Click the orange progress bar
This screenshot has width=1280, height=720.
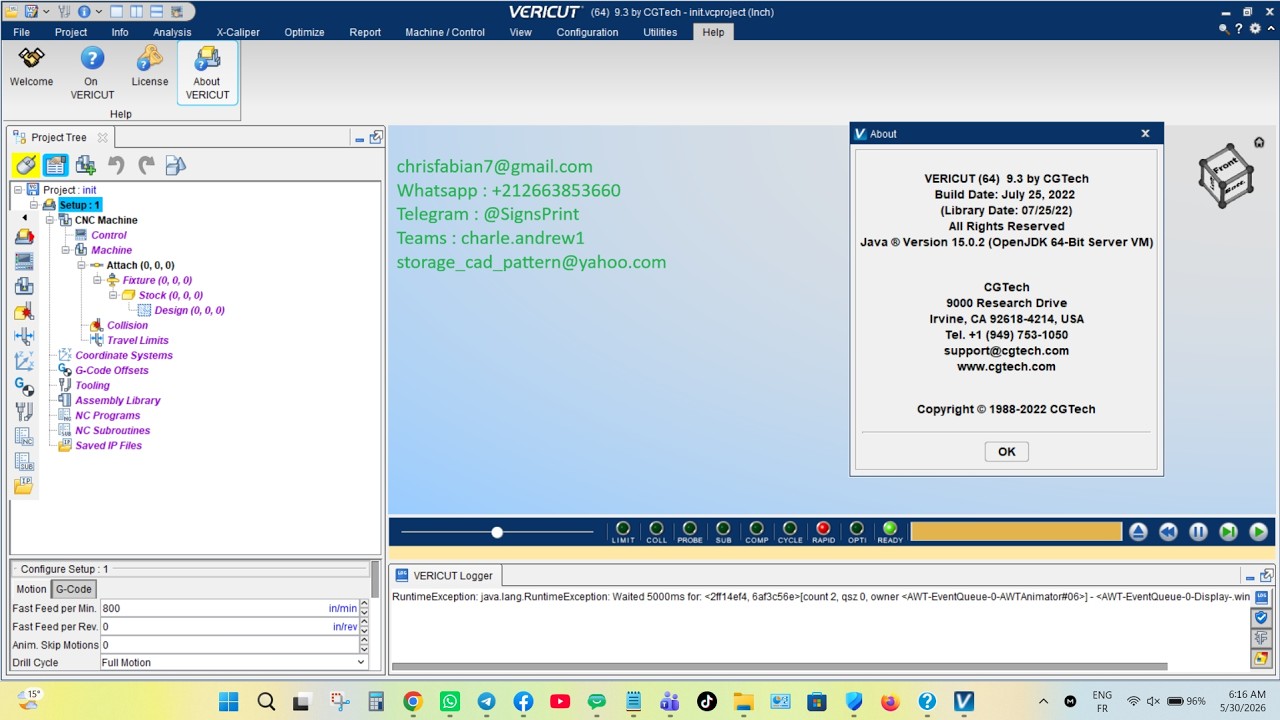pos(1016,532)
